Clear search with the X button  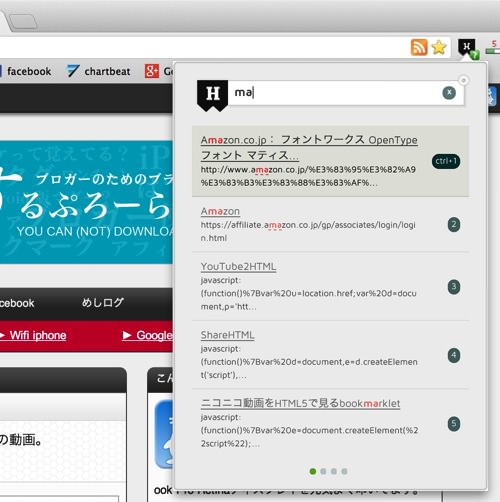[449, 92]
